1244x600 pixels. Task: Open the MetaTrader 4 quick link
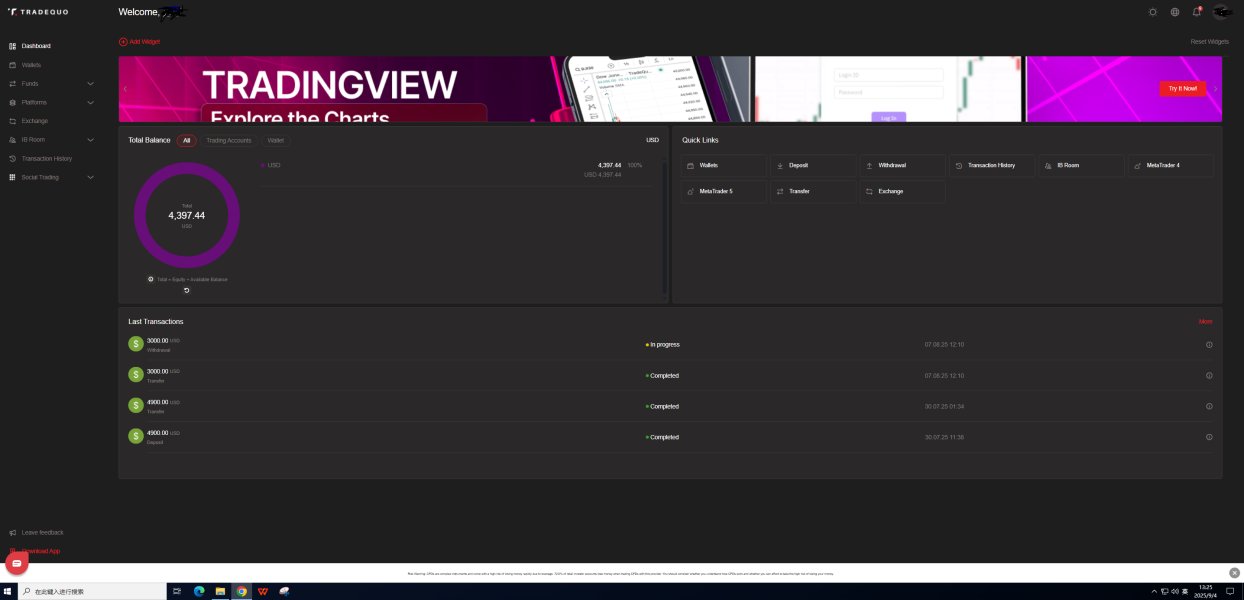[1171, 165]
